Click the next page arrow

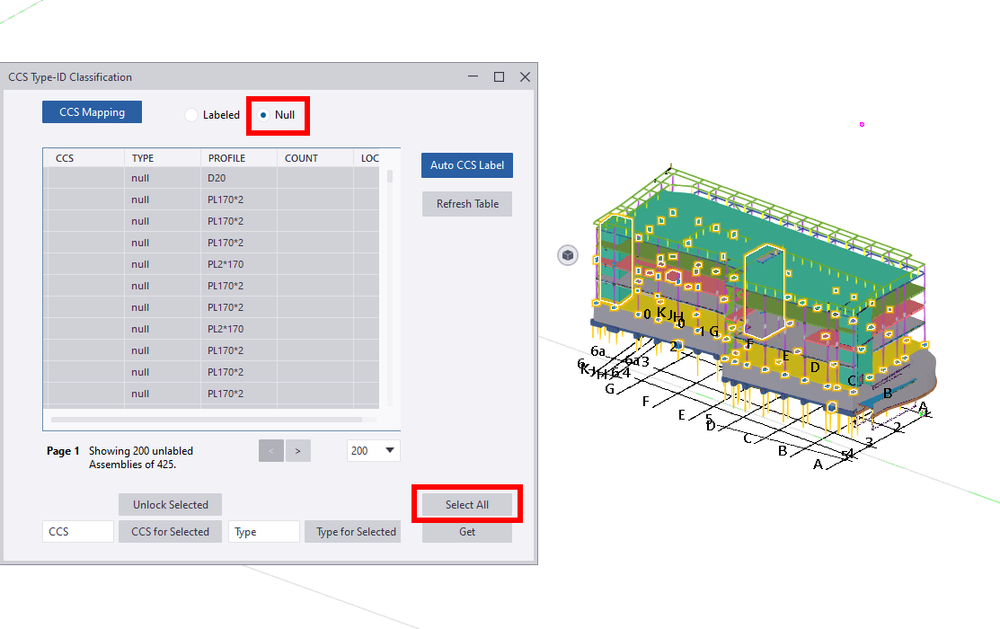click(x=298, y=450)
